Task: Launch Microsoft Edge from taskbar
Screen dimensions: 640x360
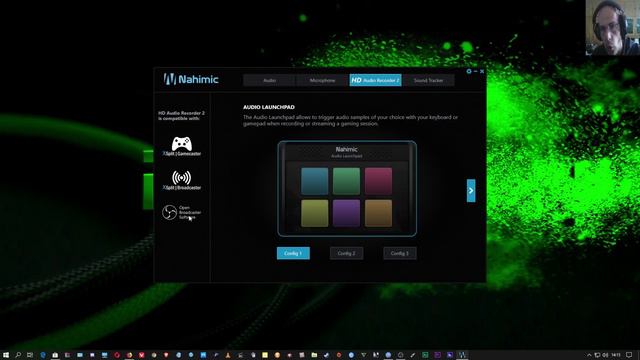Action: click(43, 355)
